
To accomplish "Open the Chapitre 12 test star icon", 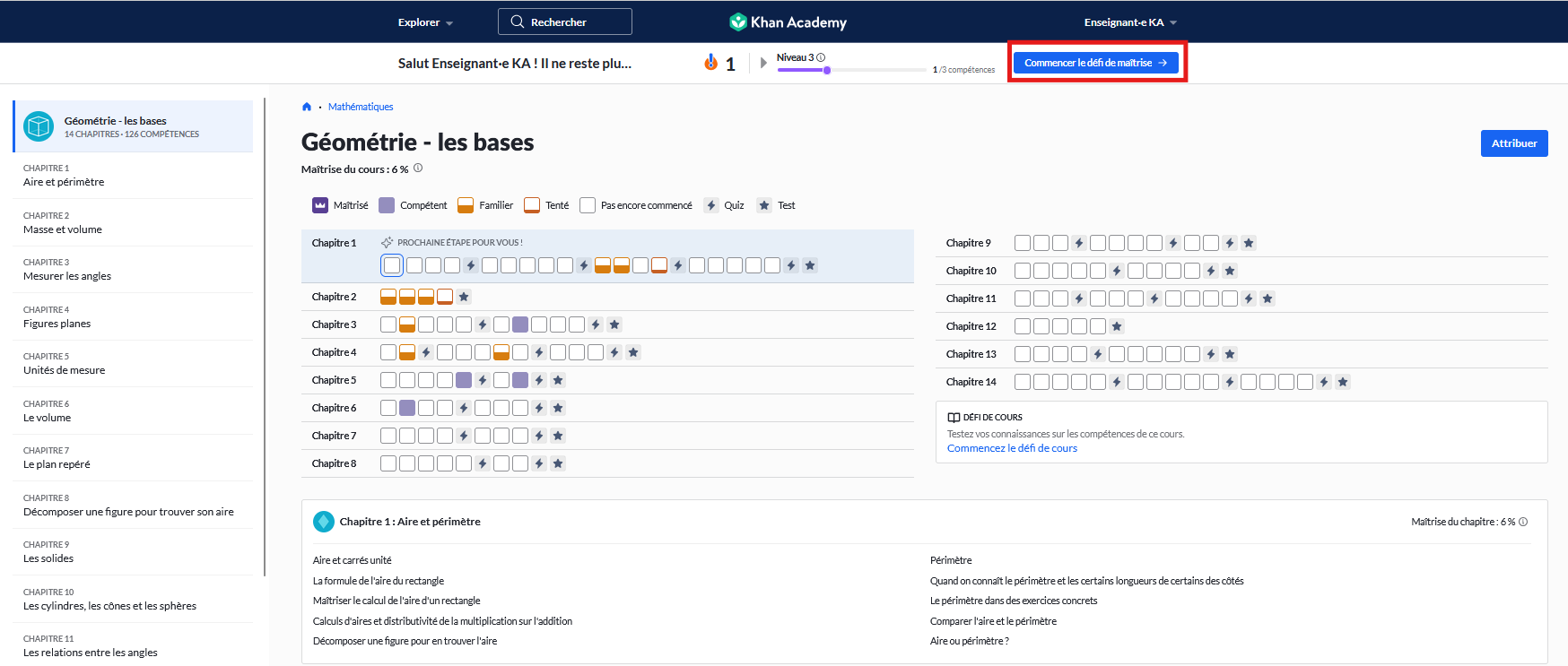I will pos(1117,326).
